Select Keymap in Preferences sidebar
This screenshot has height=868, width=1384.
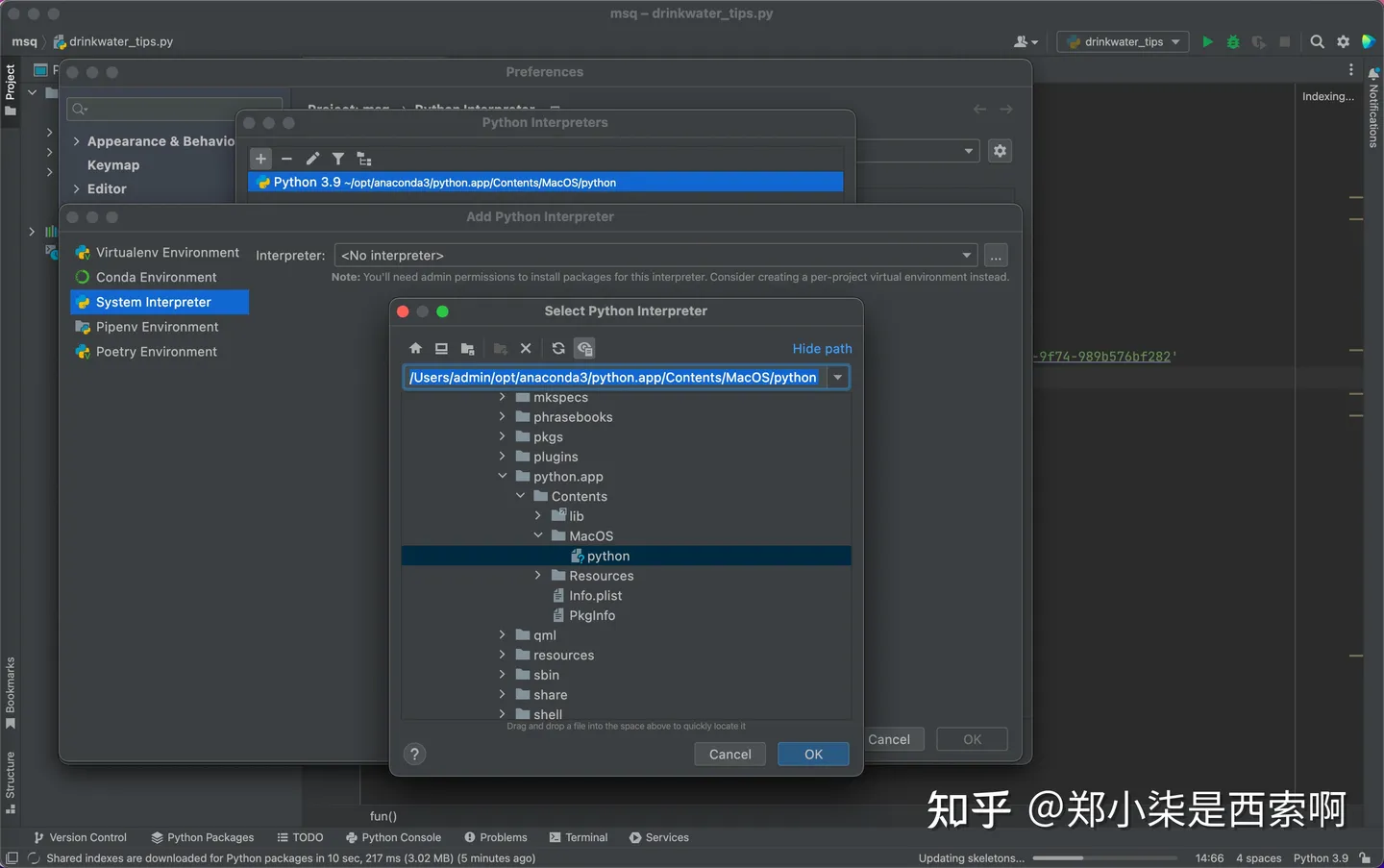[113, 165]
